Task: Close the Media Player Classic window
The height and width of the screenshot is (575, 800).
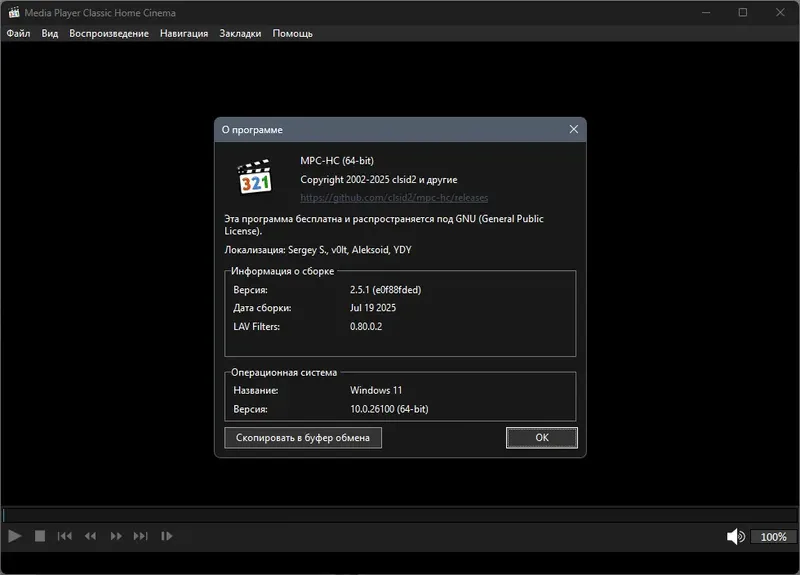Action: 780,12
